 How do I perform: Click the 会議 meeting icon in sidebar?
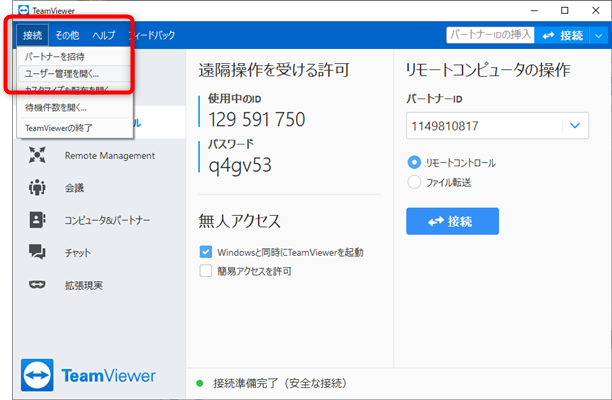pyautogui.click(x=37, y=188)
